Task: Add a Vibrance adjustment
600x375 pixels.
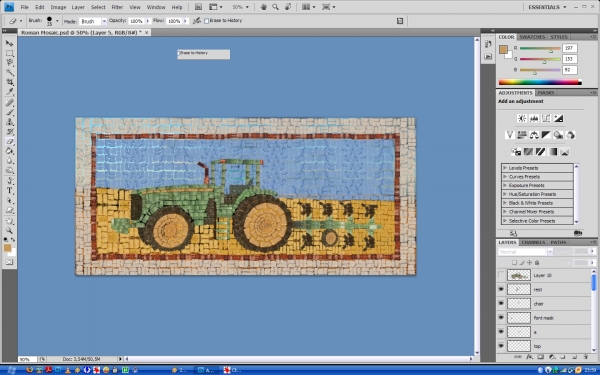Action: 509,135
